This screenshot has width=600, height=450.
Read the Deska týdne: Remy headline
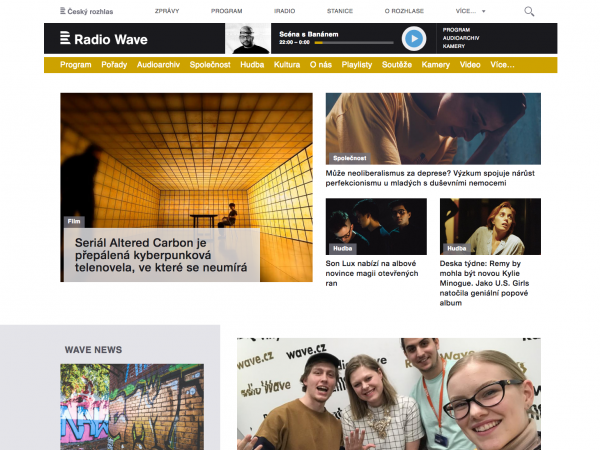(484, 283)
